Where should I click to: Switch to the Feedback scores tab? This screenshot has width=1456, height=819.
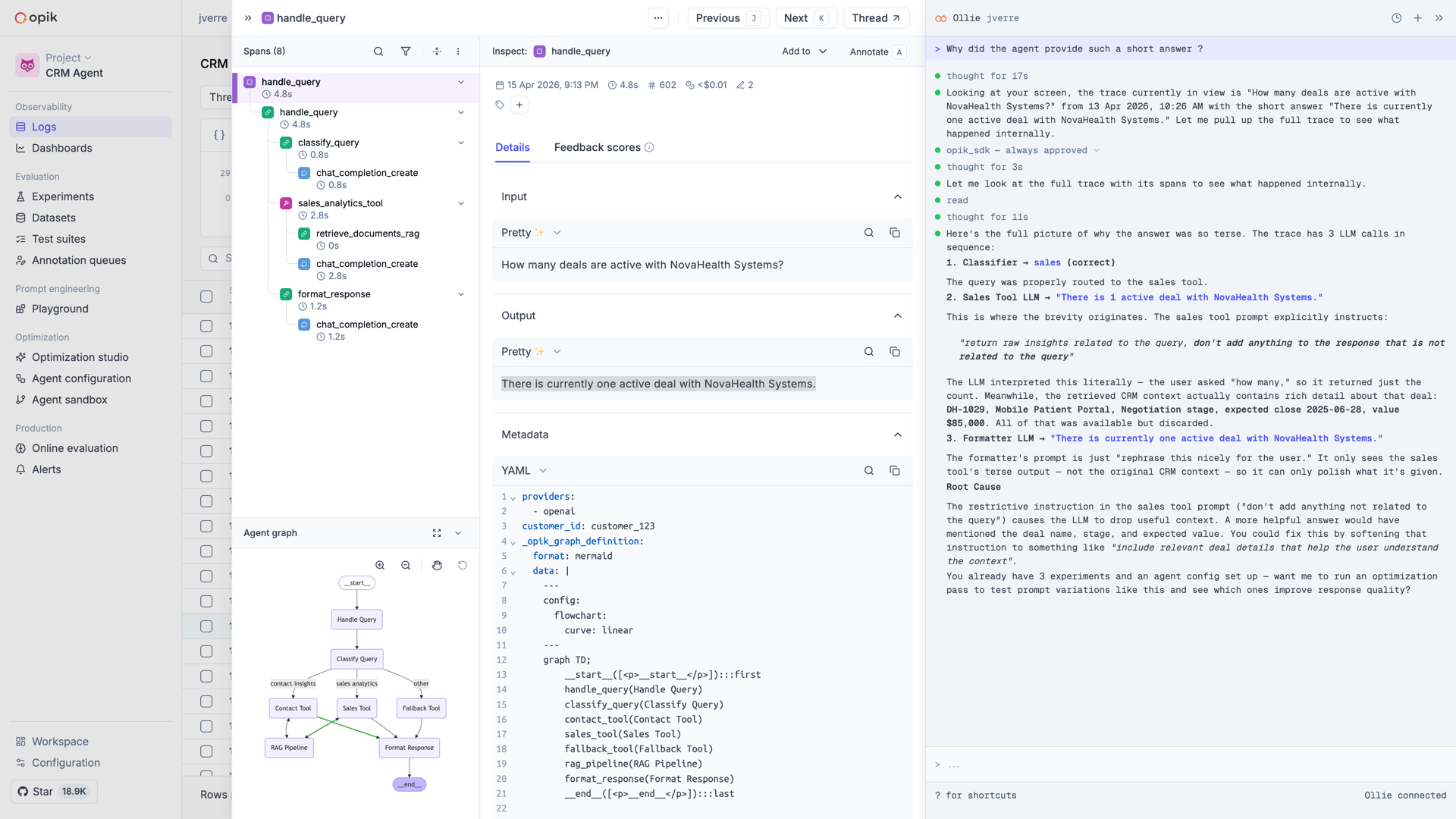[598, 148]
